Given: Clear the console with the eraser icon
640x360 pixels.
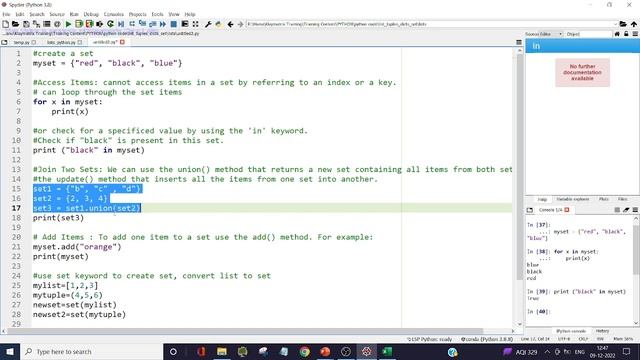Looking at the screenshot, I should (x=626, y=210).
